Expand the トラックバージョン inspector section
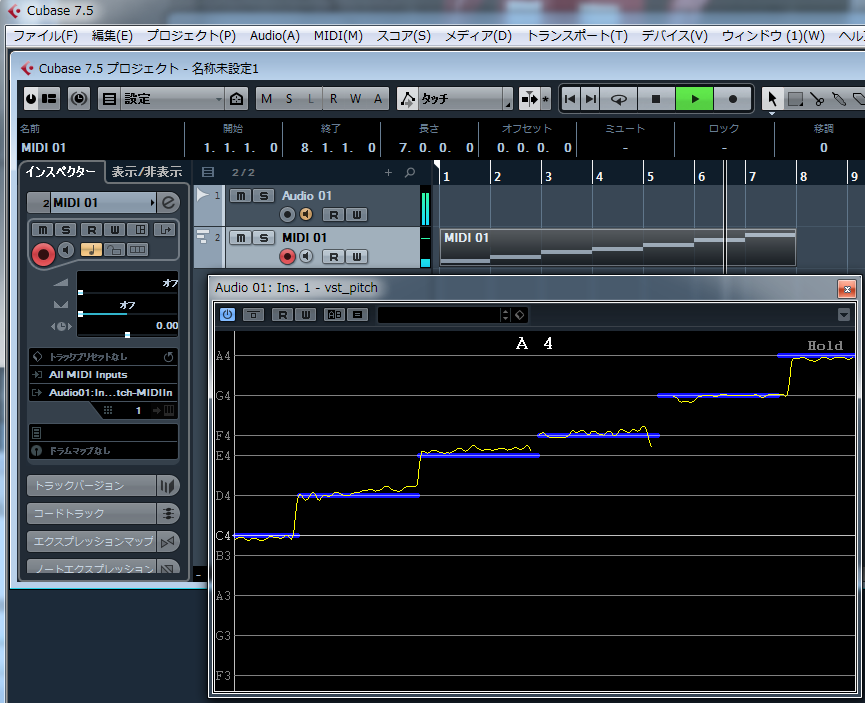 point(92,486)
